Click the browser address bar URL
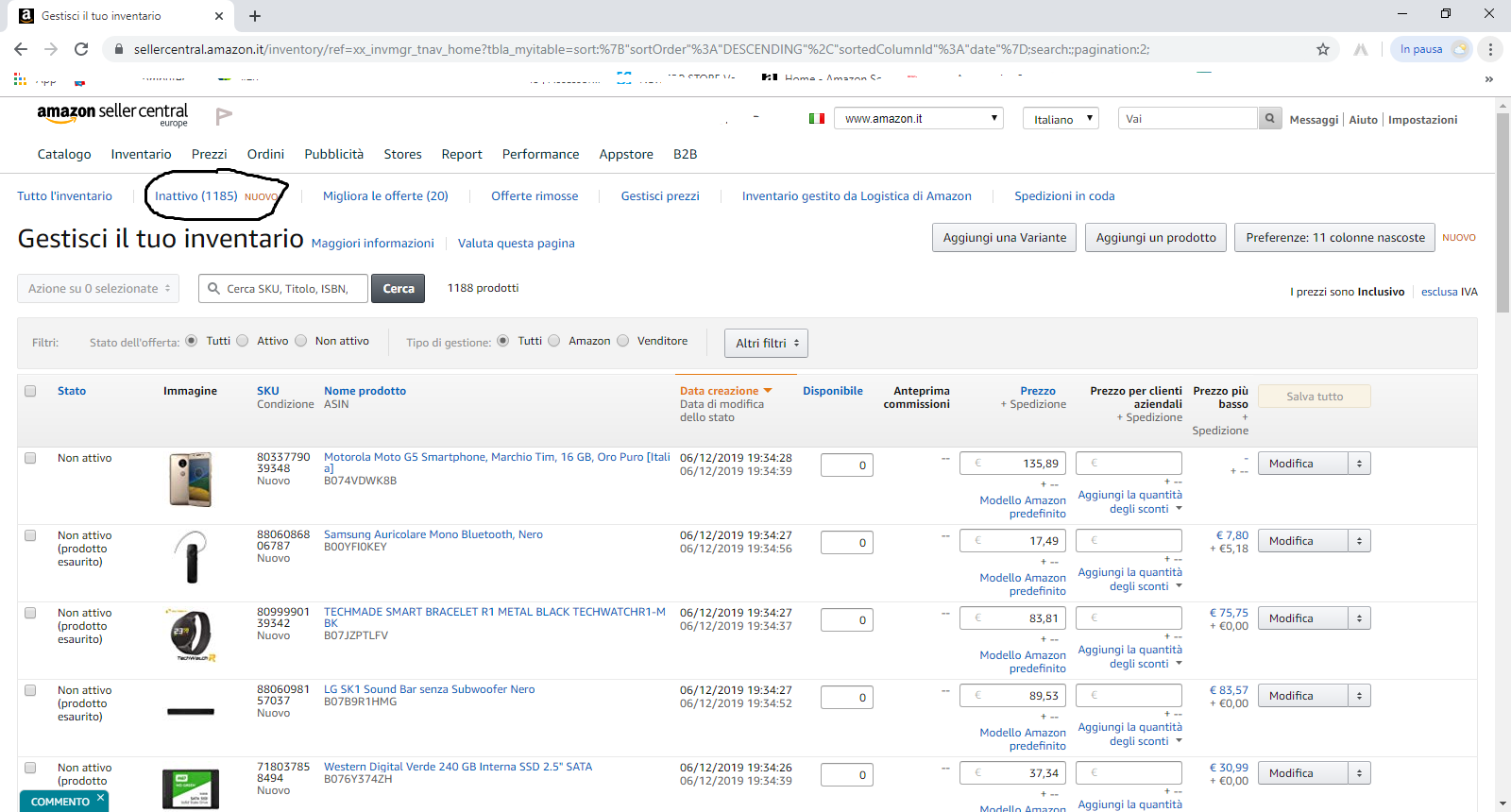The image size is (1511, 812). 641,49
